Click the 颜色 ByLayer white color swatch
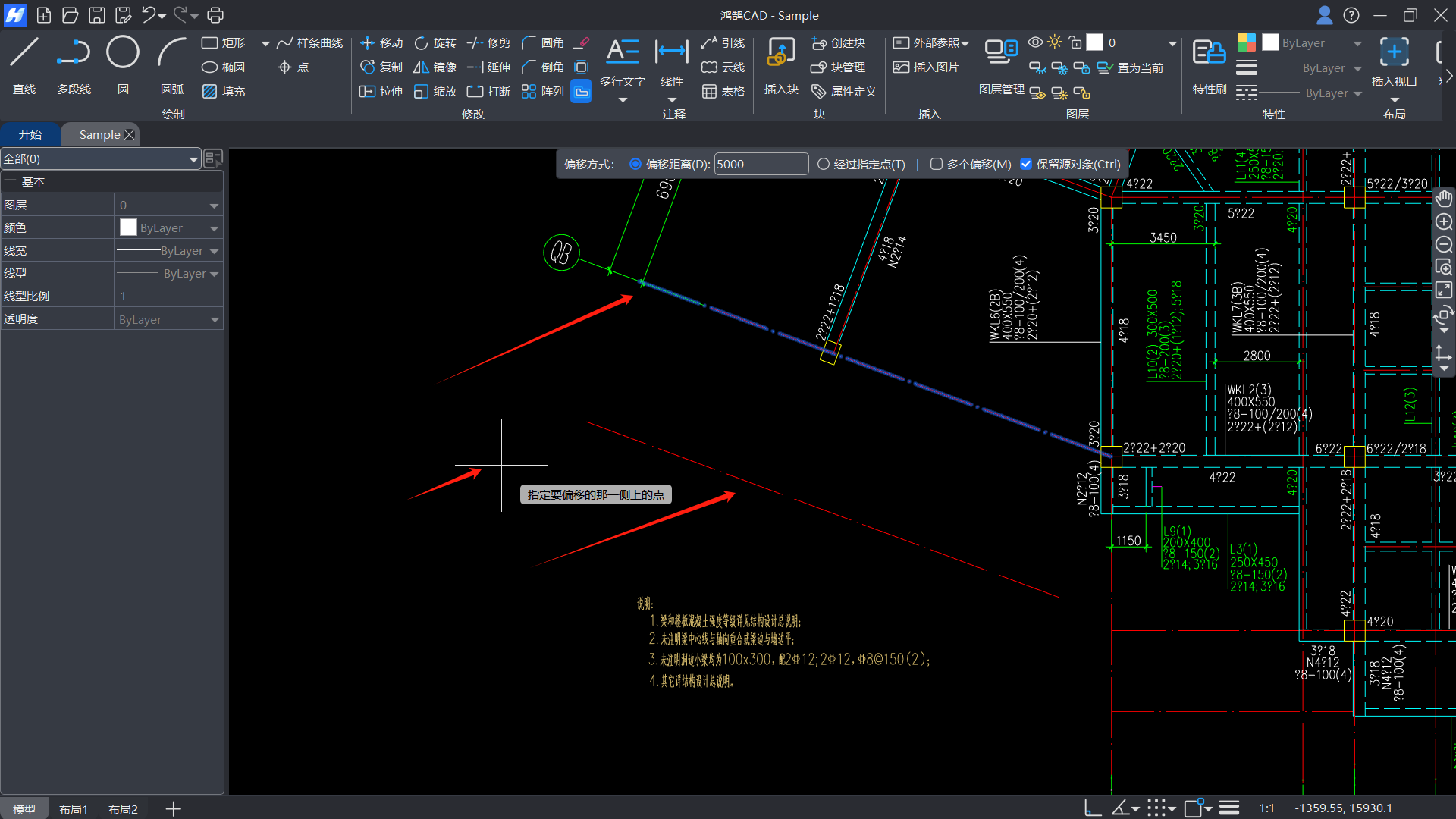 [x=129, y=228]
